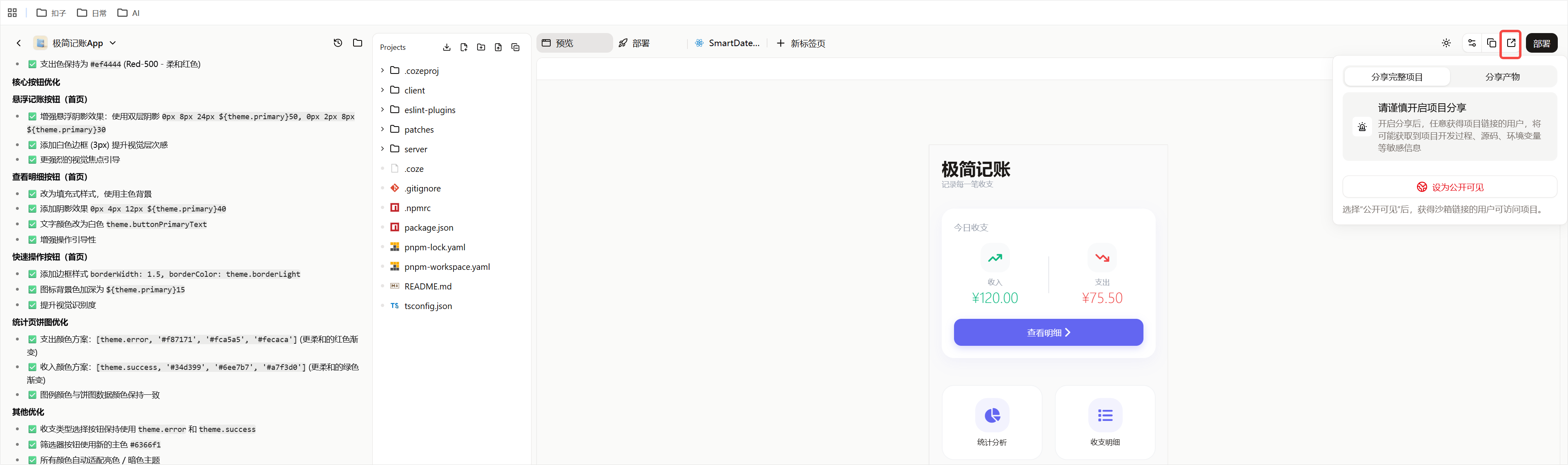Open the 收支明细 card in preview
1568x465 pixels.
click(1105, 423)
